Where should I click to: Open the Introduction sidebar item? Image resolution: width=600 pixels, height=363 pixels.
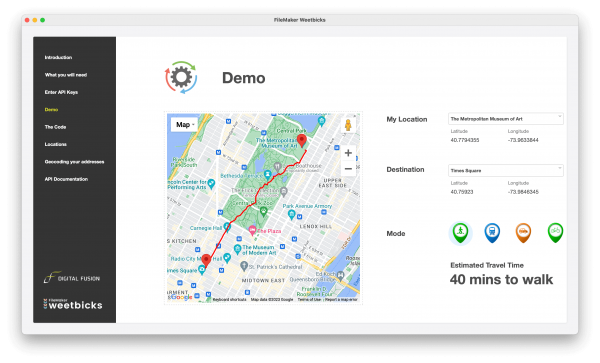[58, 57]
